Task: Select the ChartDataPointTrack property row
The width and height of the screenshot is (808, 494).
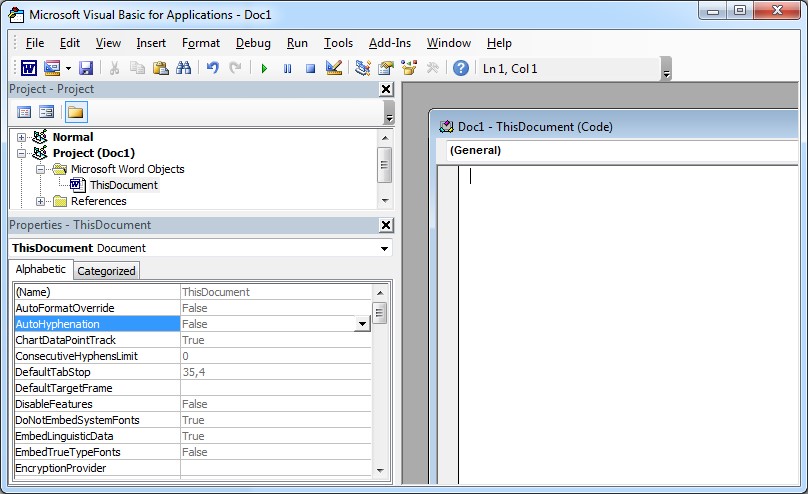Action: 193,340
